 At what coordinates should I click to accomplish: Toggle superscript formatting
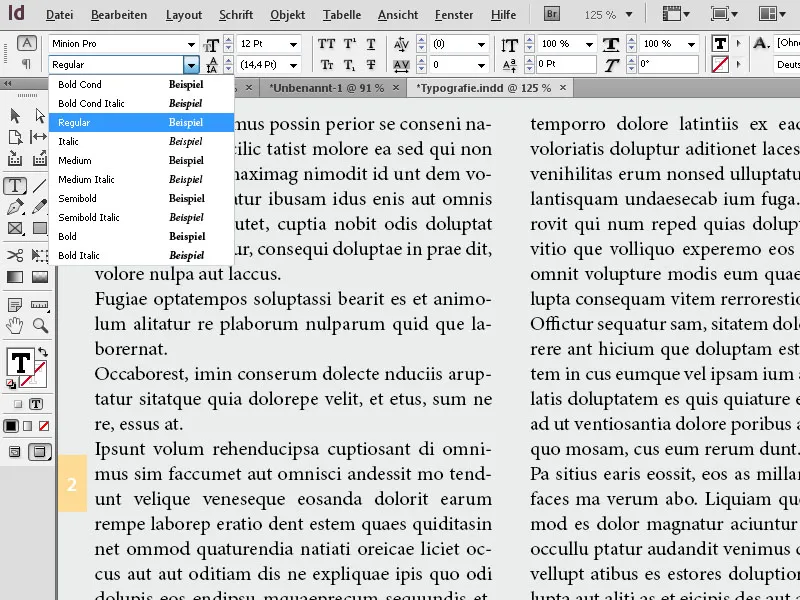(349, 44)
